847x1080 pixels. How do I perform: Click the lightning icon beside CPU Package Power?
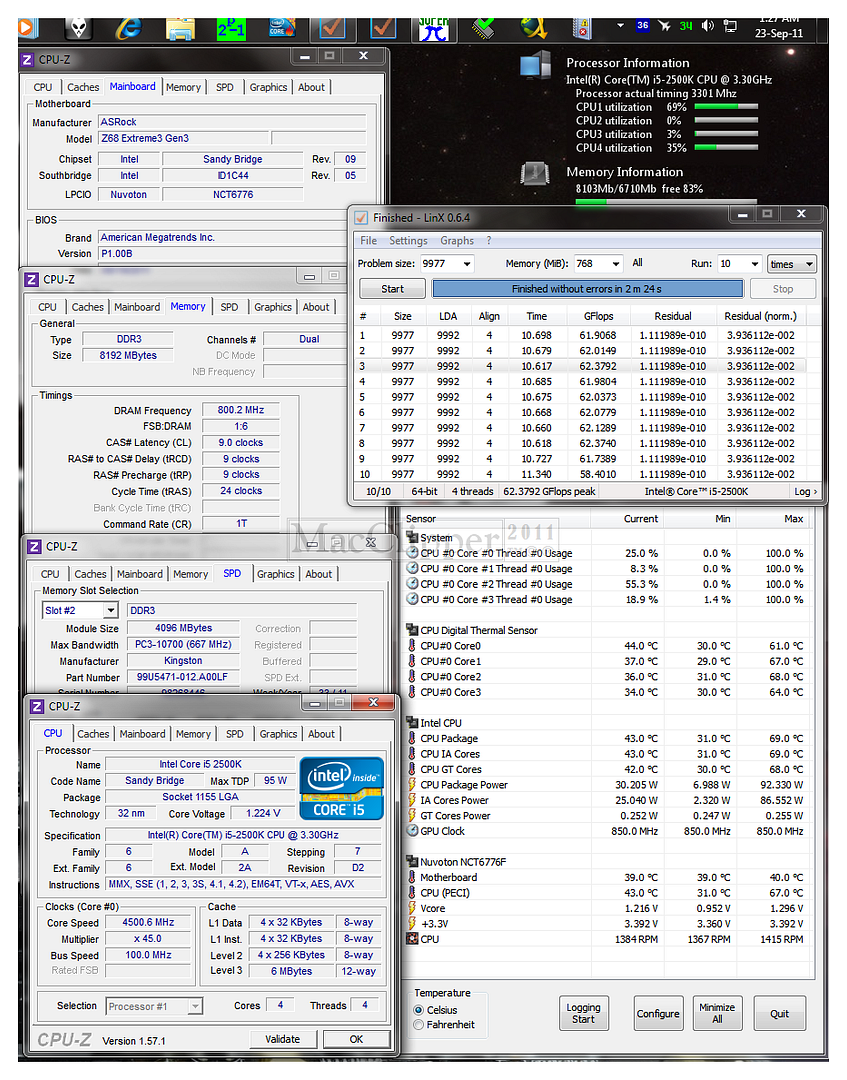click(x=412, y=785)
